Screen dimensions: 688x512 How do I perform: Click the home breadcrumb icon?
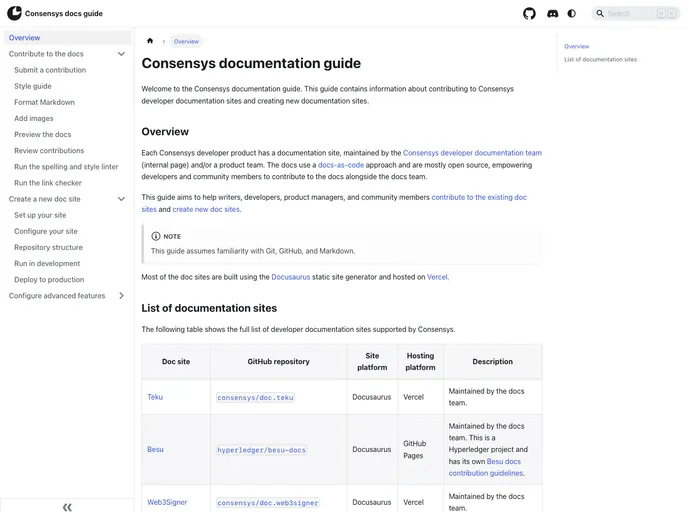coord(150,41)
